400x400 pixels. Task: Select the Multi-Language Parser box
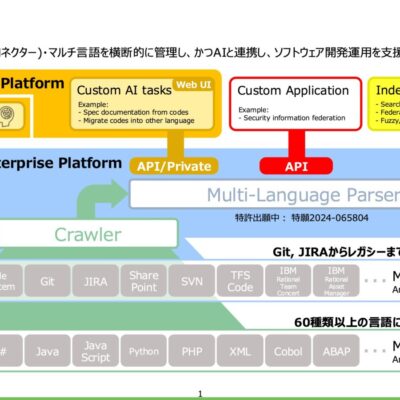(x=265, y=194)
